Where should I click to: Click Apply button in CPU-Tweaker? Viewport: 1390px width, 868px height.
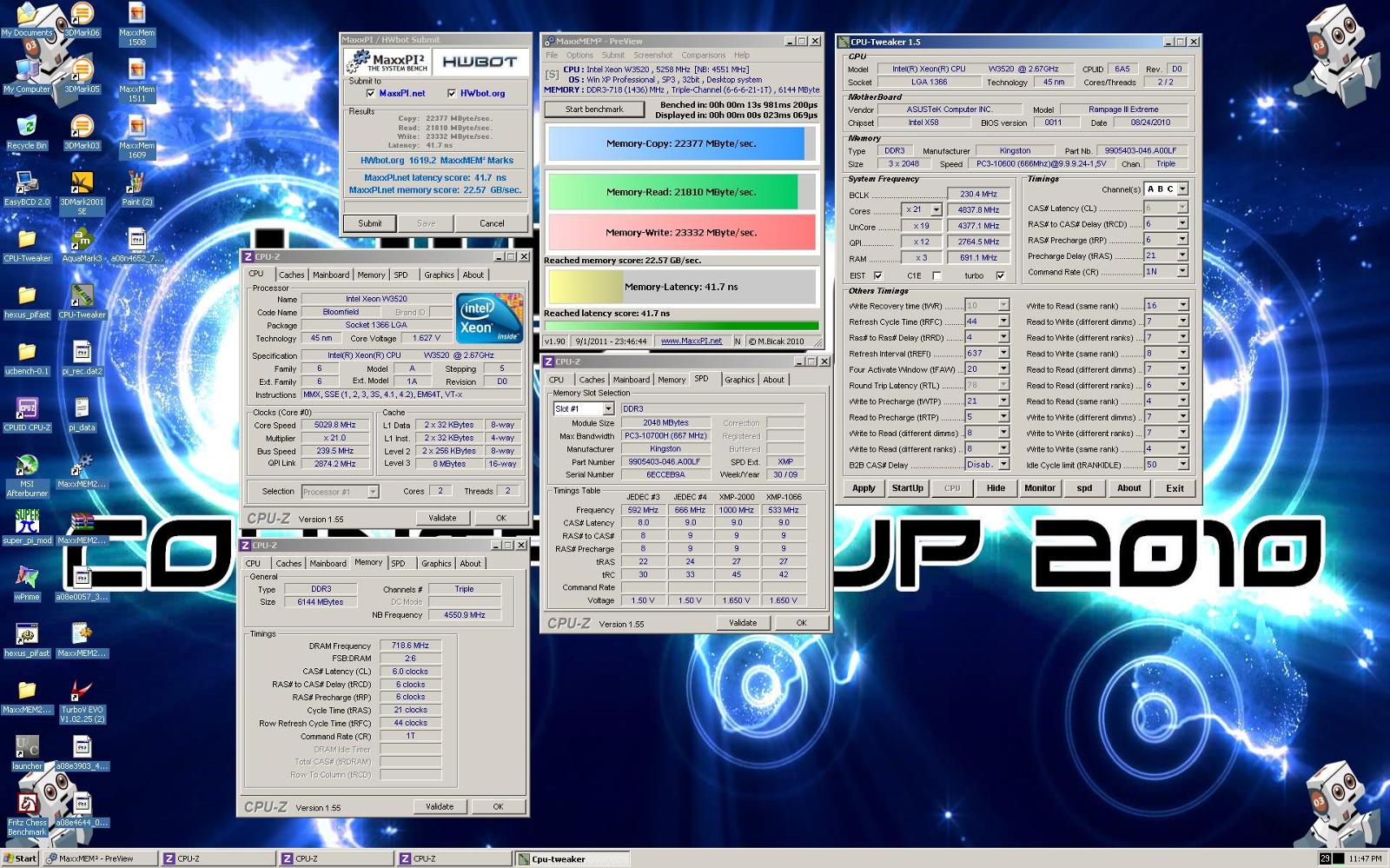click(x=864, y=488)
